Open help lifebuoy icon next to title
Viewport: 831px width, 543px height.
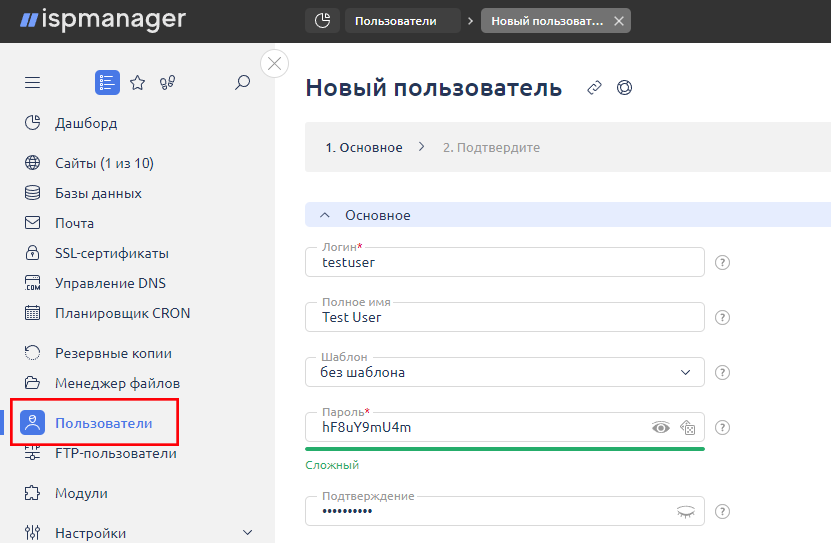[x=624, y=87]
